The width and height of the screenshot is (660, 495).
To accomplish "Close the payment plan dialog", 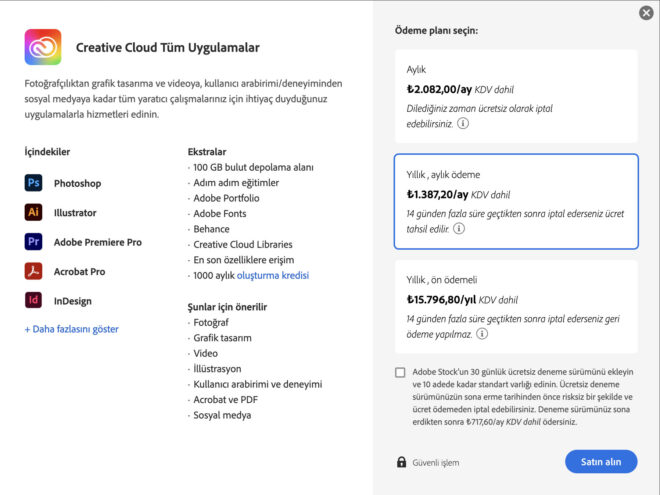I will 646,13.
